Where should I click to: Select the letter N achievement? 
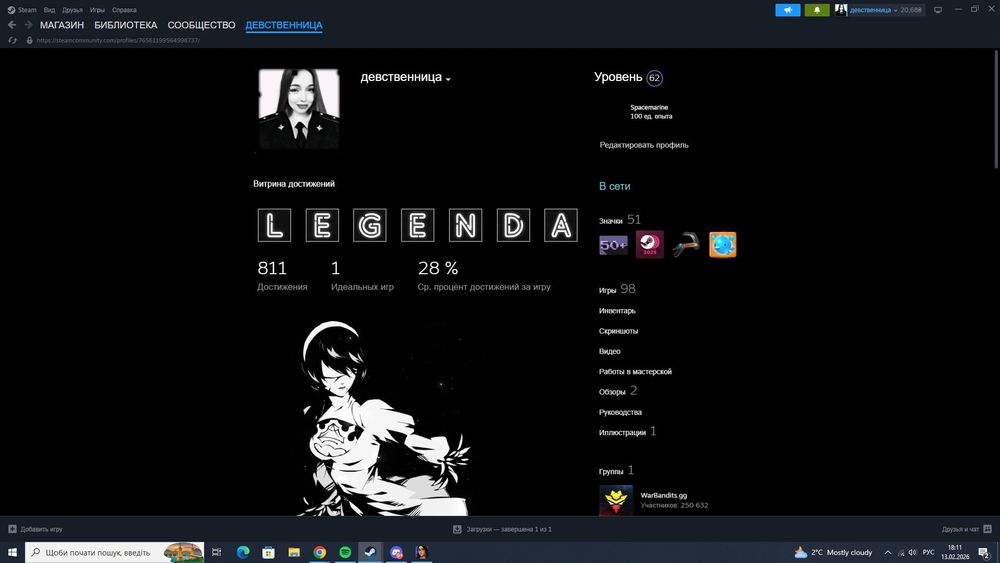point(466,225)
